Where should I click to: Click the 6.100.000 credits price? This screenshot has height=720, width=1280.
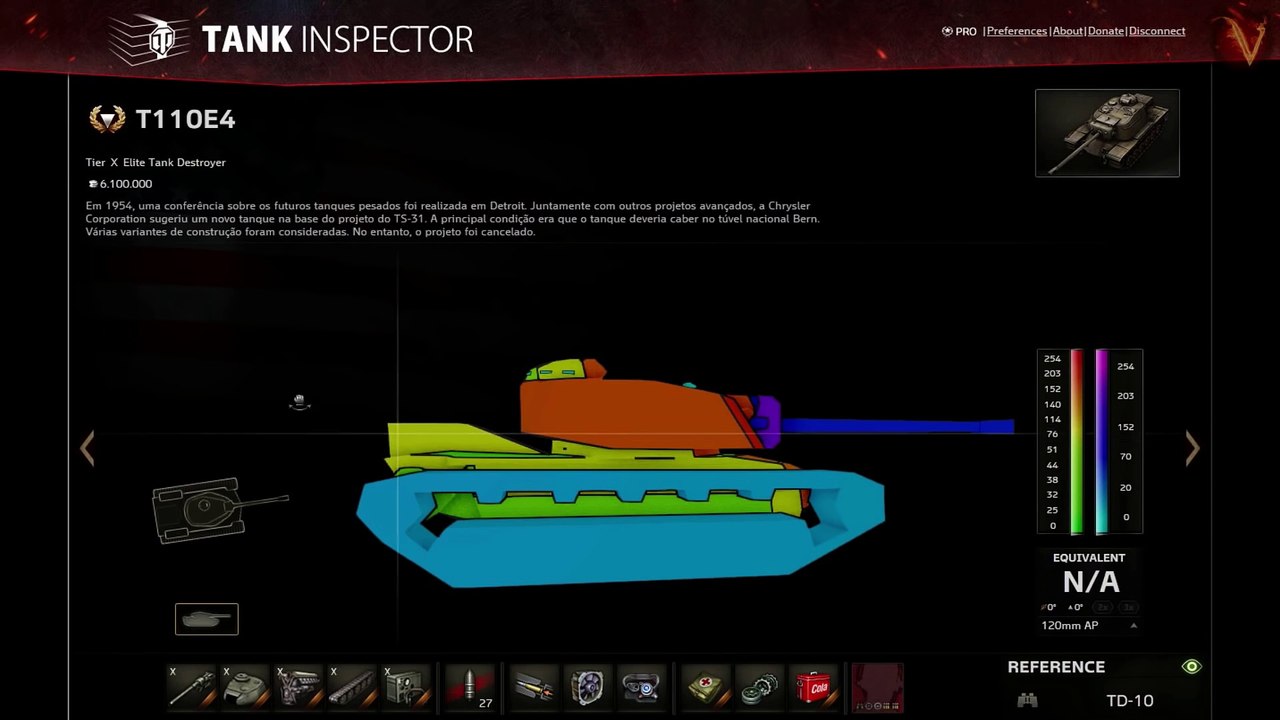pos(120,184)
